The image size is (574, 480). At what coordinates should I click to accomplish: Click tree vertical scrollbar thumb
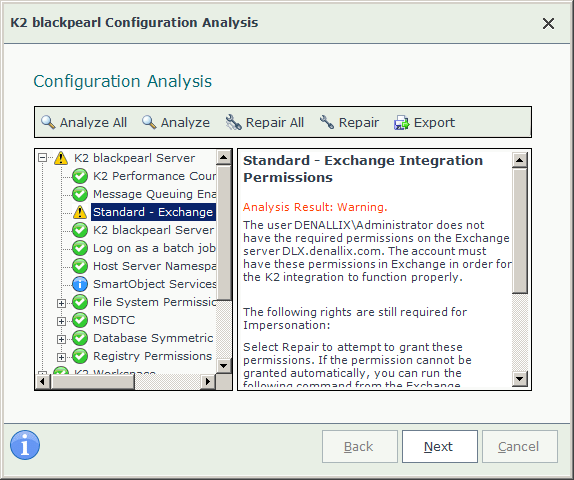click(x=223, y=233)
